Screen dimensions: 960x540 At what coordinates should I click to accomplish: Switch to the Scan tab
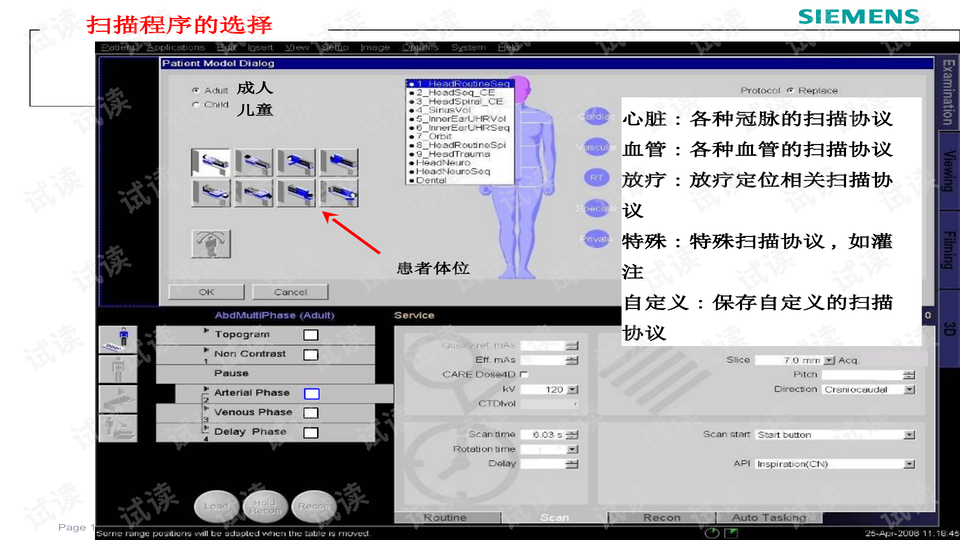point(555,517)
